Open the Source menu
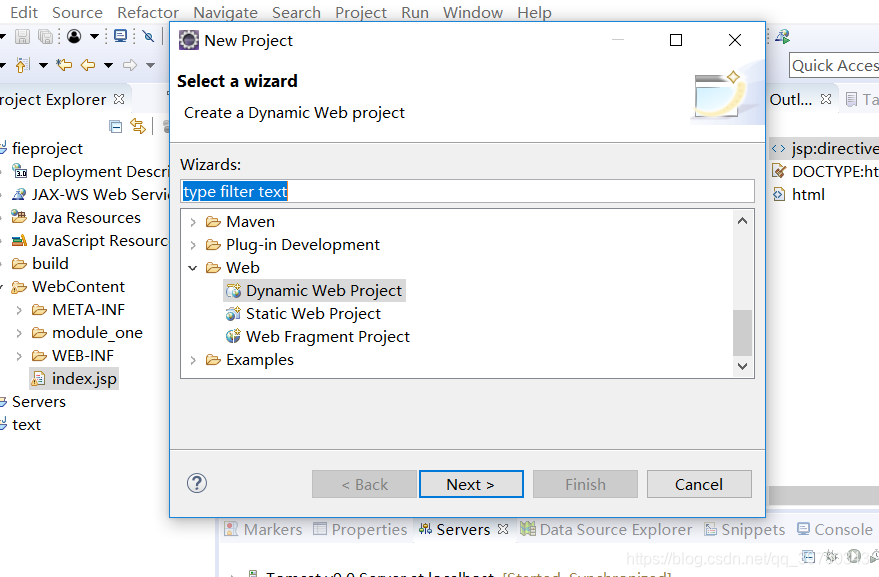 click(77, 12)
